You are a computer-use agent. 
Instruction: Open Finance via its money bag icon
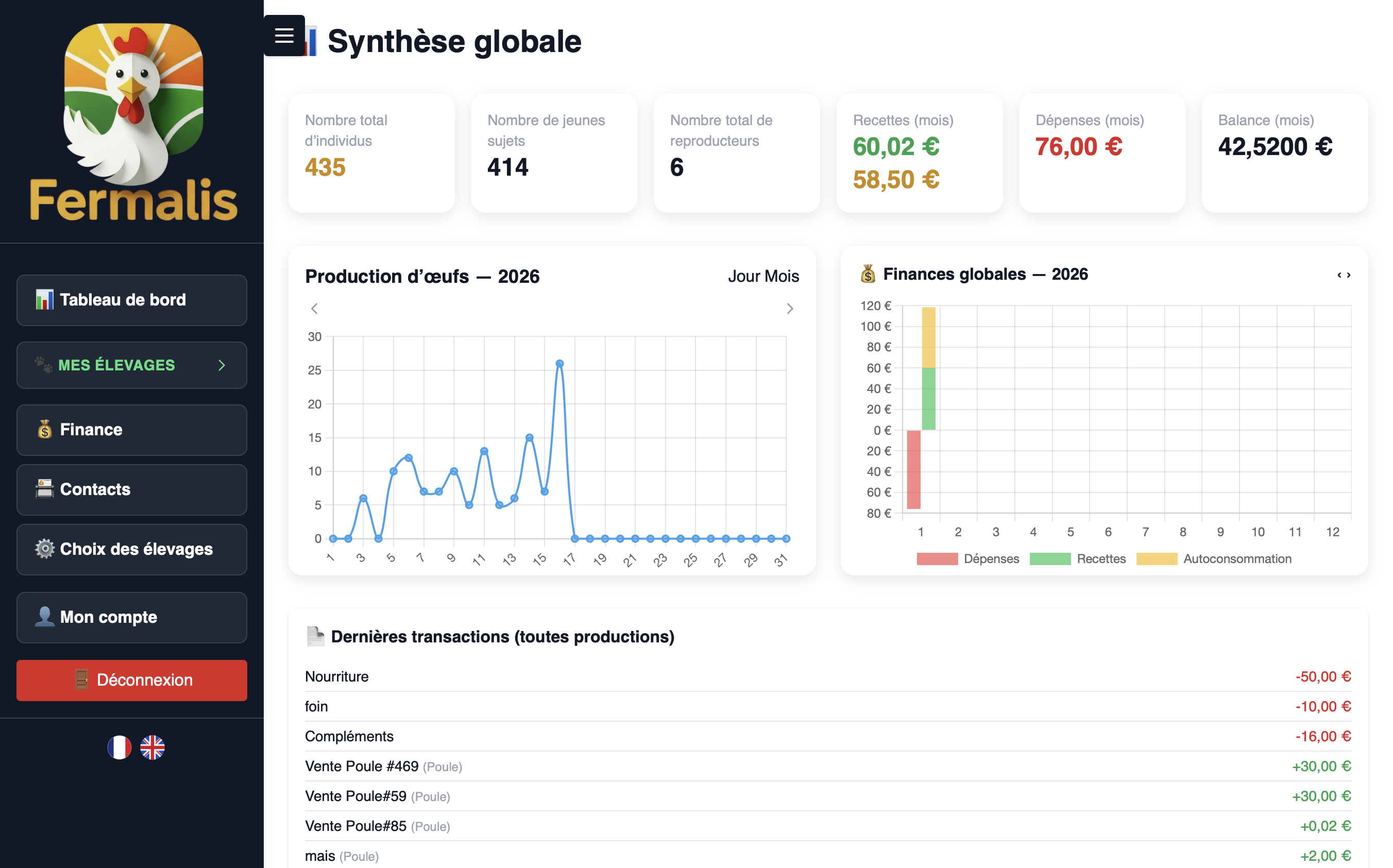tap(44, 430)
